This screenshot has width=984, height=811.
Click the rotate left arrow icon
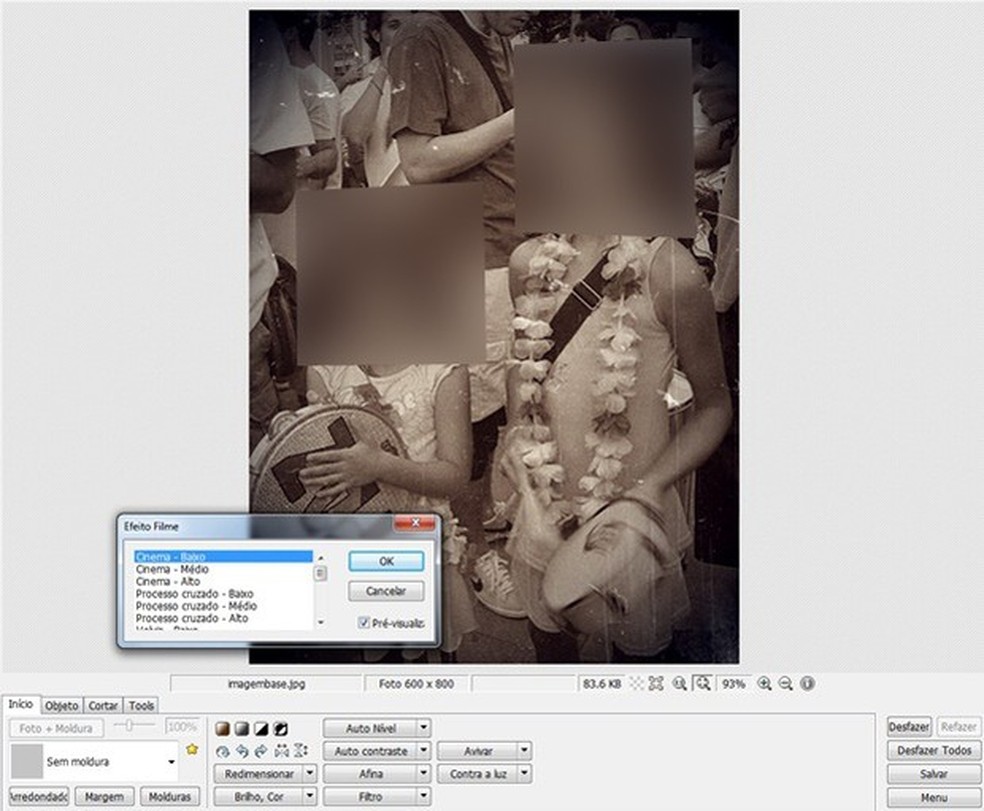pos(241,750)
